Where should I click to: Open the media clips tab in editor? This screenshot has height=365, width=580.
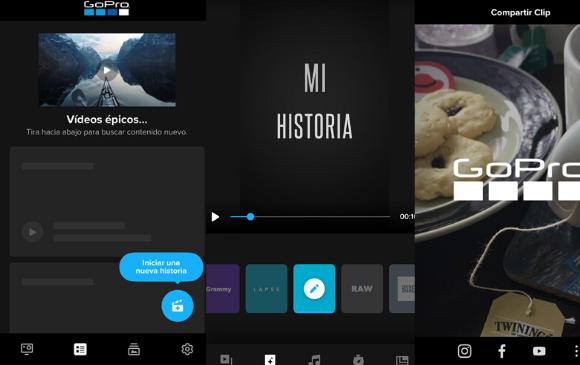226,360
